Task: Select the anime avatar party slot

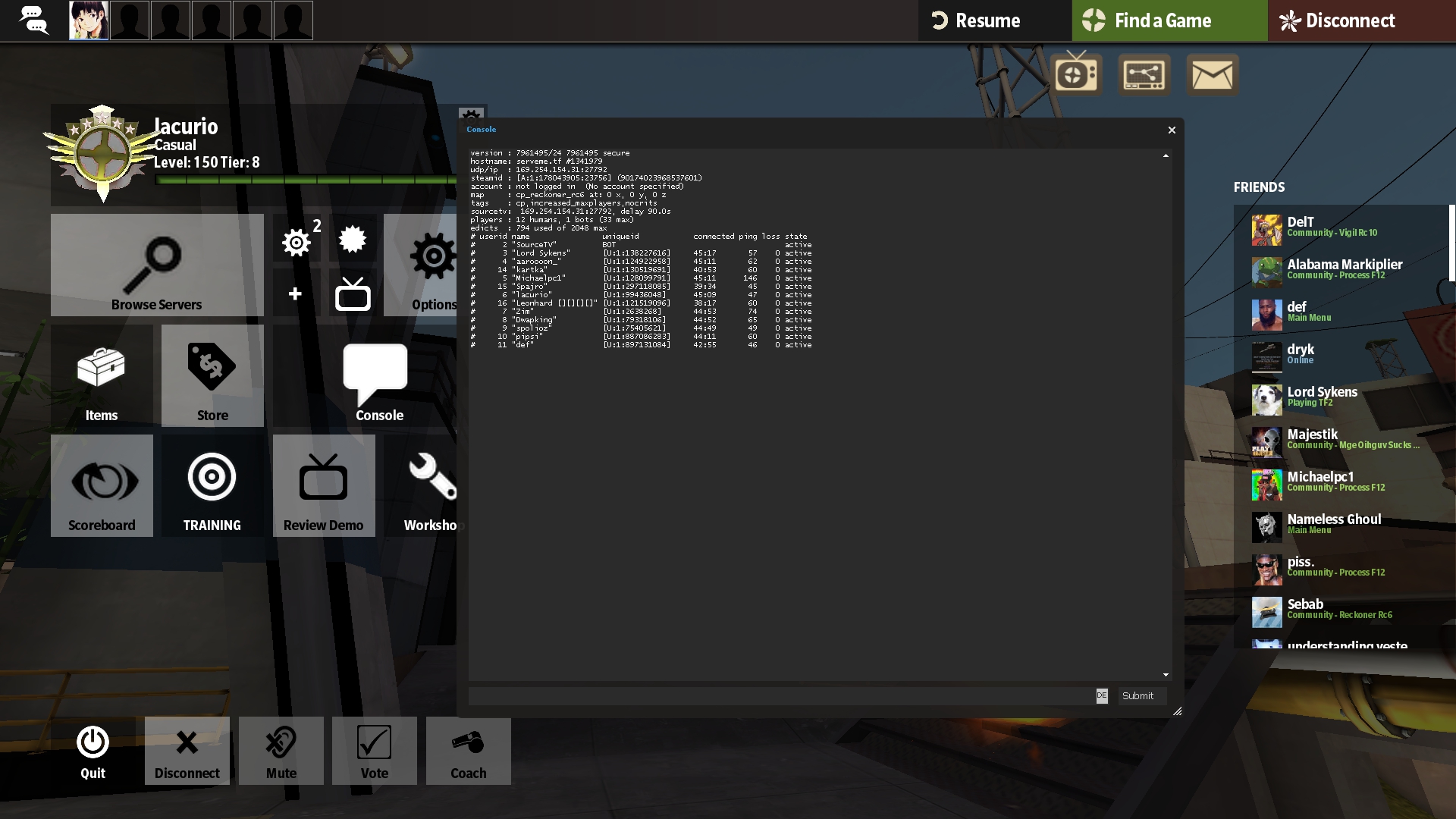Action: (x=89, y=20)
